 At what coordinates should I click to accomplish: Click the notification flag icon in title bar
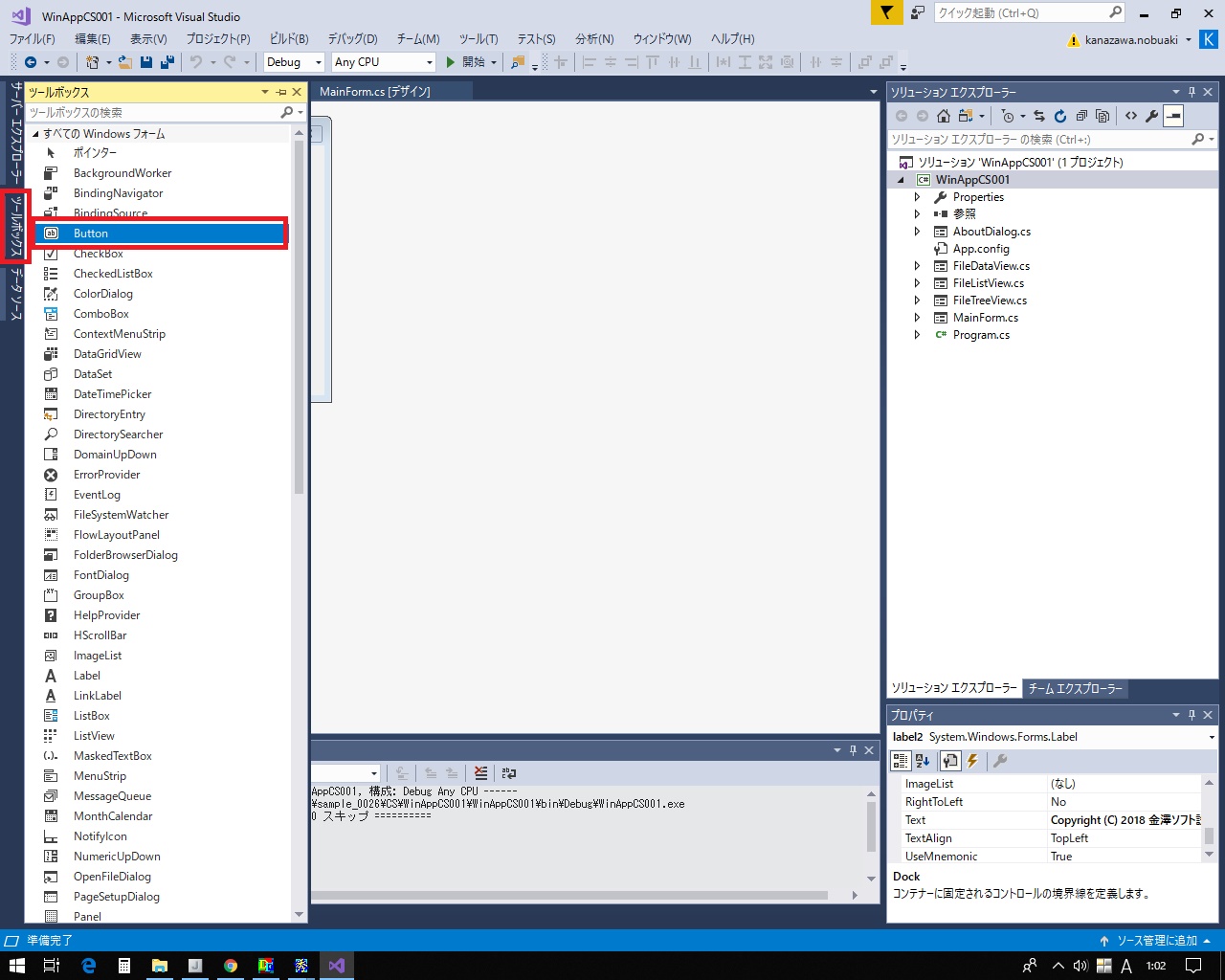pos(887,12)
